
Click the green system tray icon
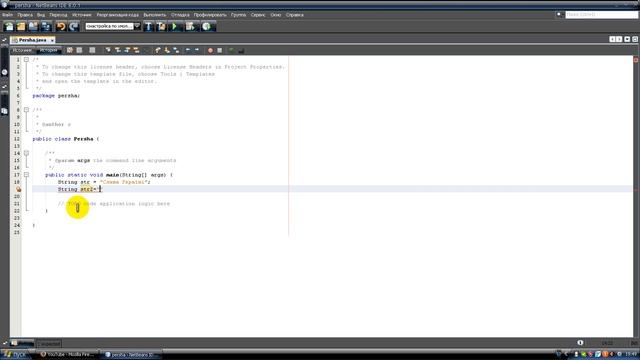(584, 354)
